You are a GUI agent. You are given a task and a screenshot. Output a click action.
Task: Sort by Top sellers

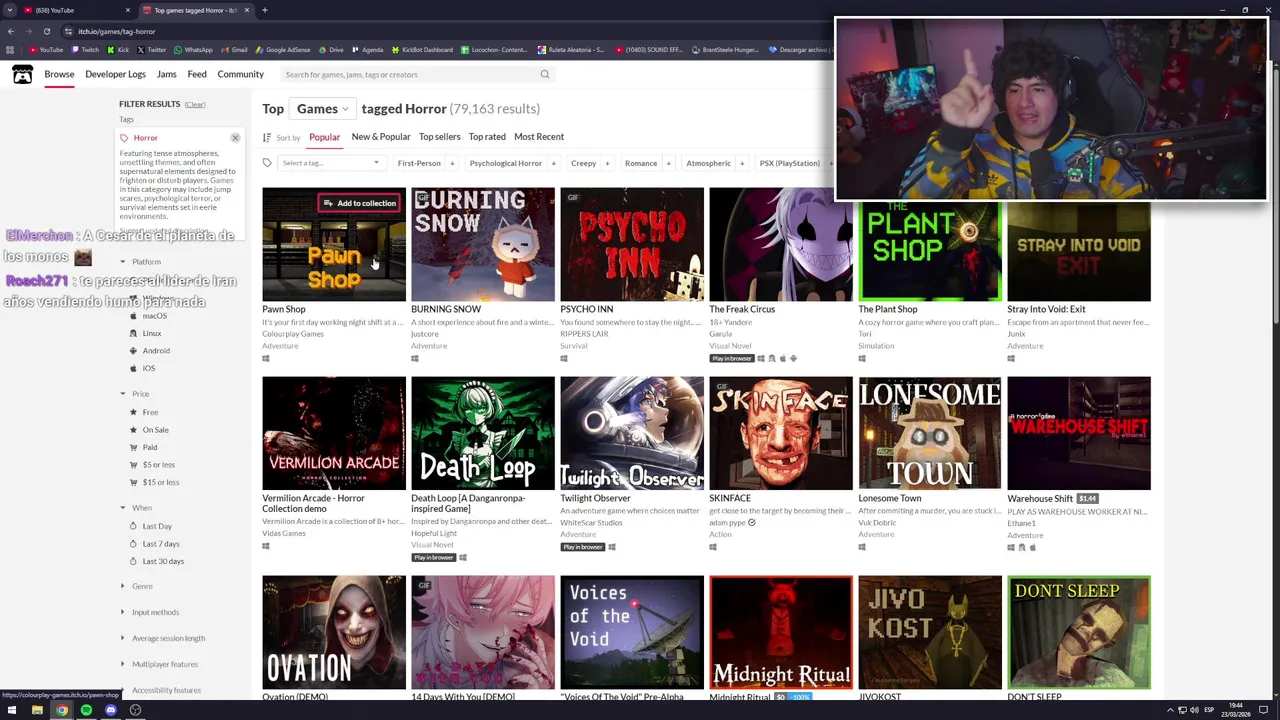[440, 137]
